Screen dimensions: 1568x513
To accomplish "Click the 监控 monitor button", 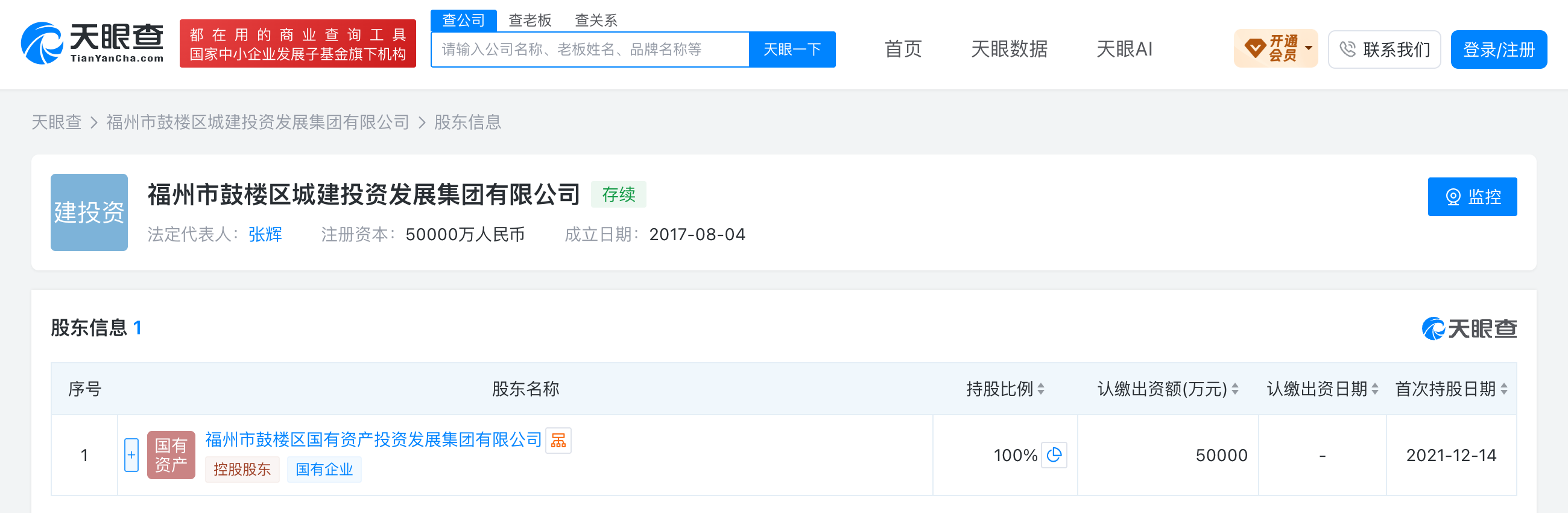I will [x=1472, y=196].
